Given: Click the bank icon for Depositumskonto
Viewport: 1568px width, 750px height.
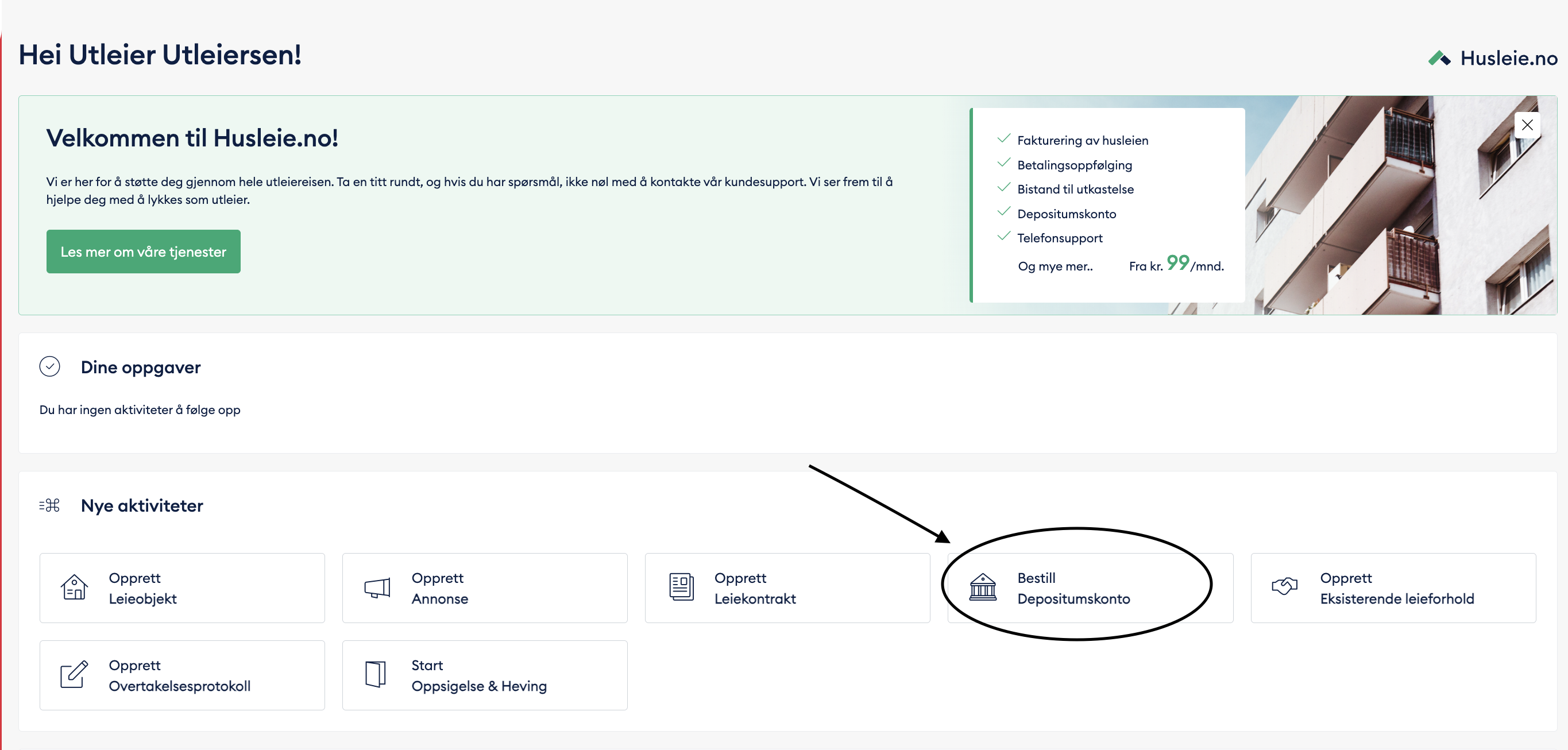Looking at the screenshot, I should 982,587.
